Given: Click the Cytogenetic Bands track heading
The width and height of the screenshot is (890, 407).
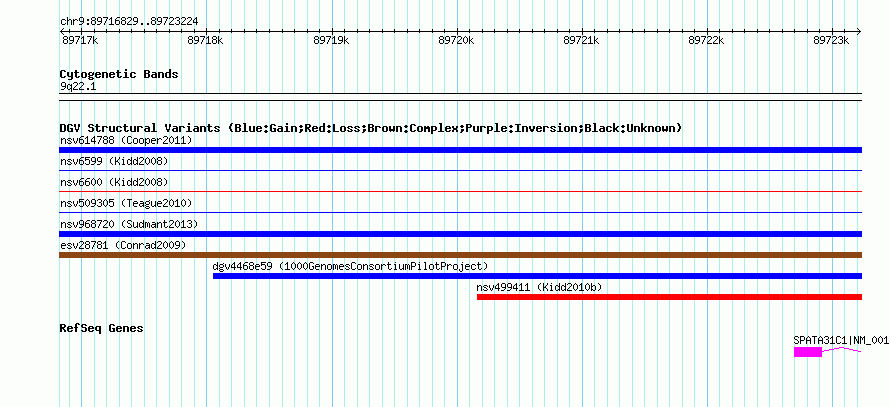Looking at the screenshot, I should 119,74.
